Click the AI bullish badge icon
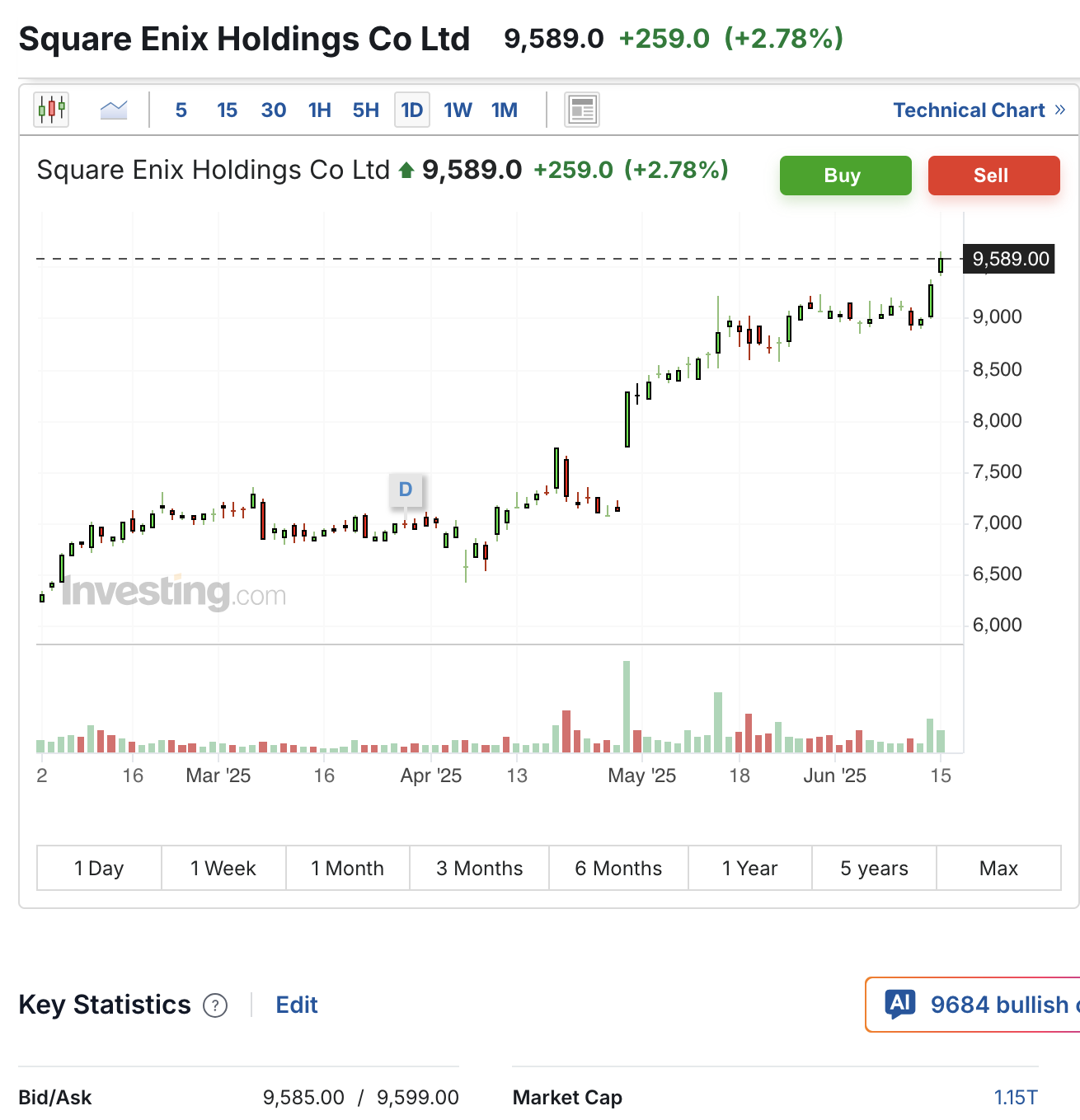The width and height of the screenshot is (1080, 1120). click(900, 1004)
